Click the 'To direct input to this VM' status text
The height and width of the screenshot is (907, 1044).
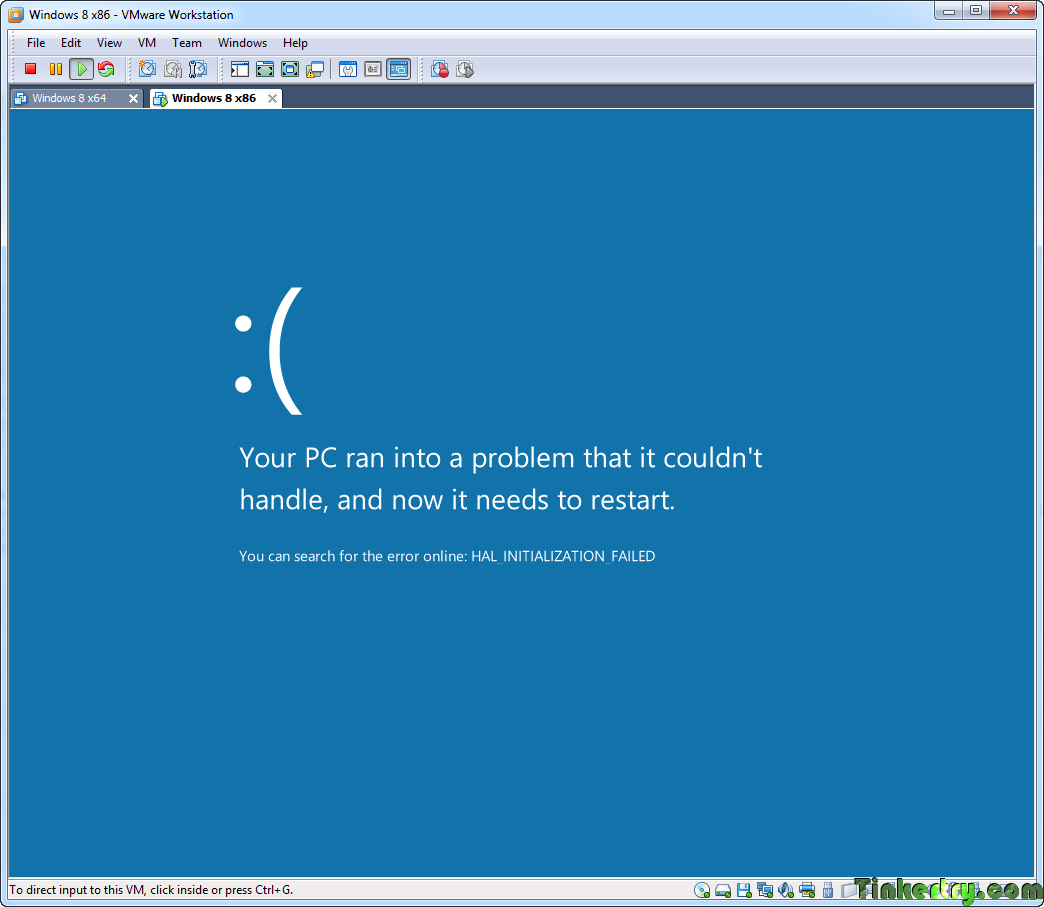(151, 890)
